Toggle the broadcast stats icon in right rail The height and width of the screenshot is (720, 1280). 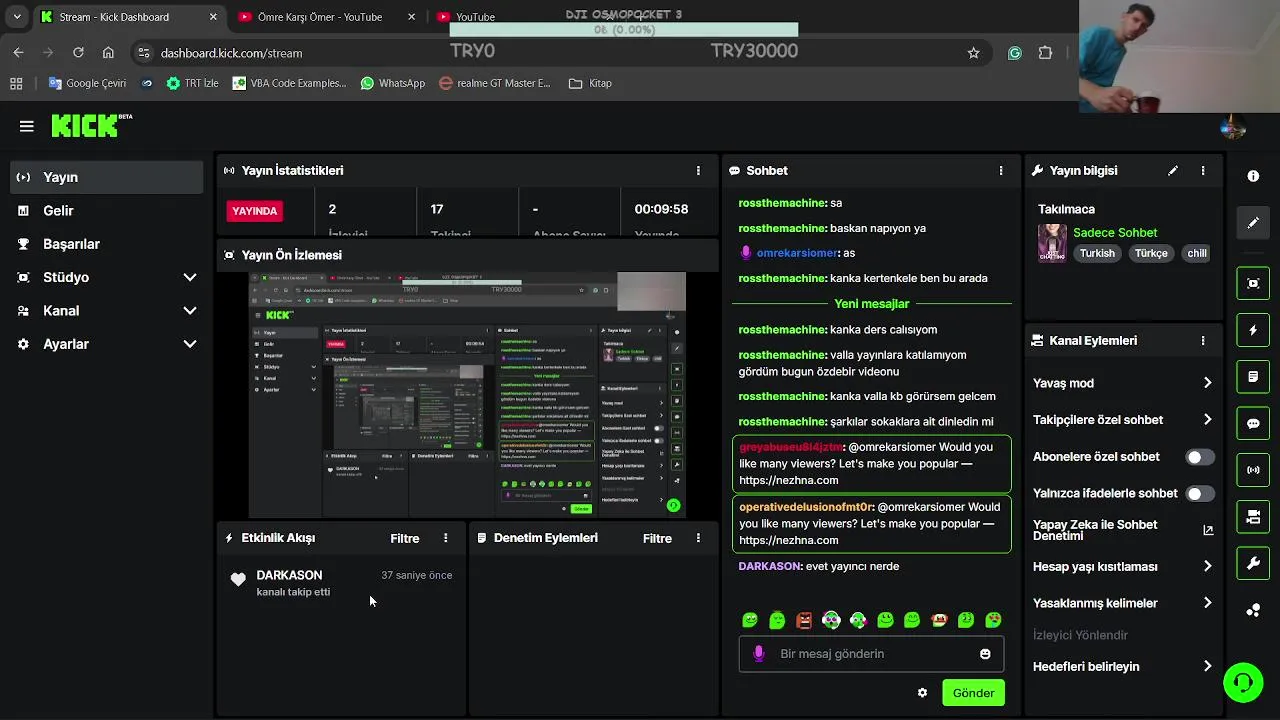pyautogui.click(x=1253, y=470)
